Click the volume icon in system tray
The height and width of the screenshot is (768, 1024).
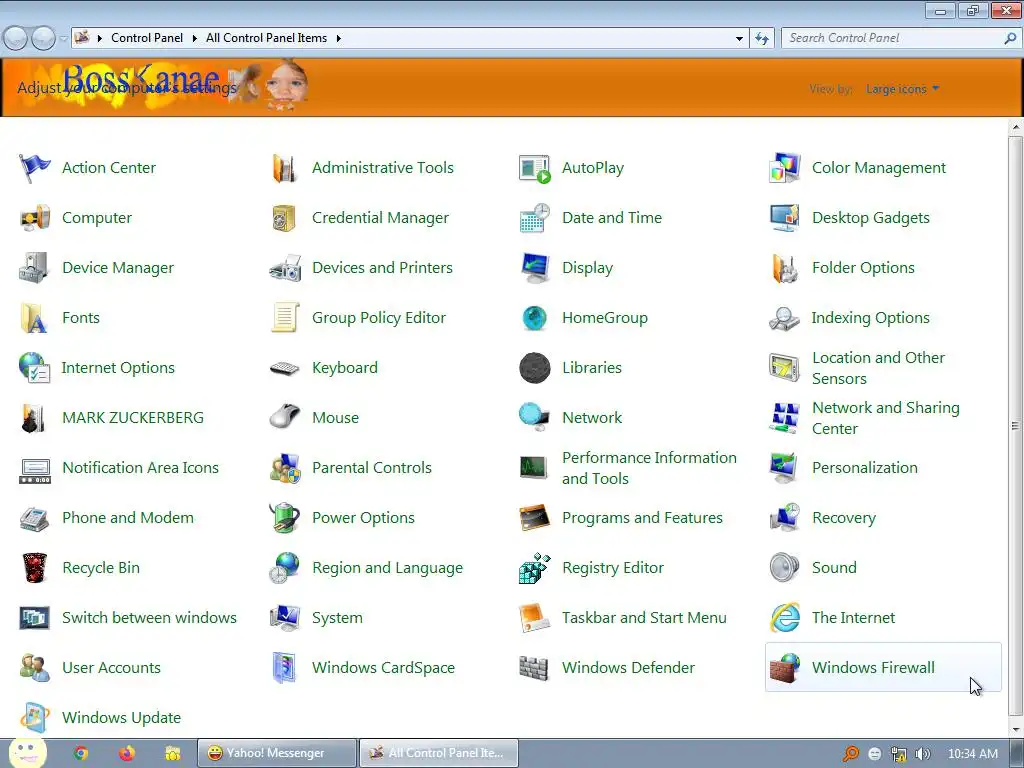[x=922, y=754]
